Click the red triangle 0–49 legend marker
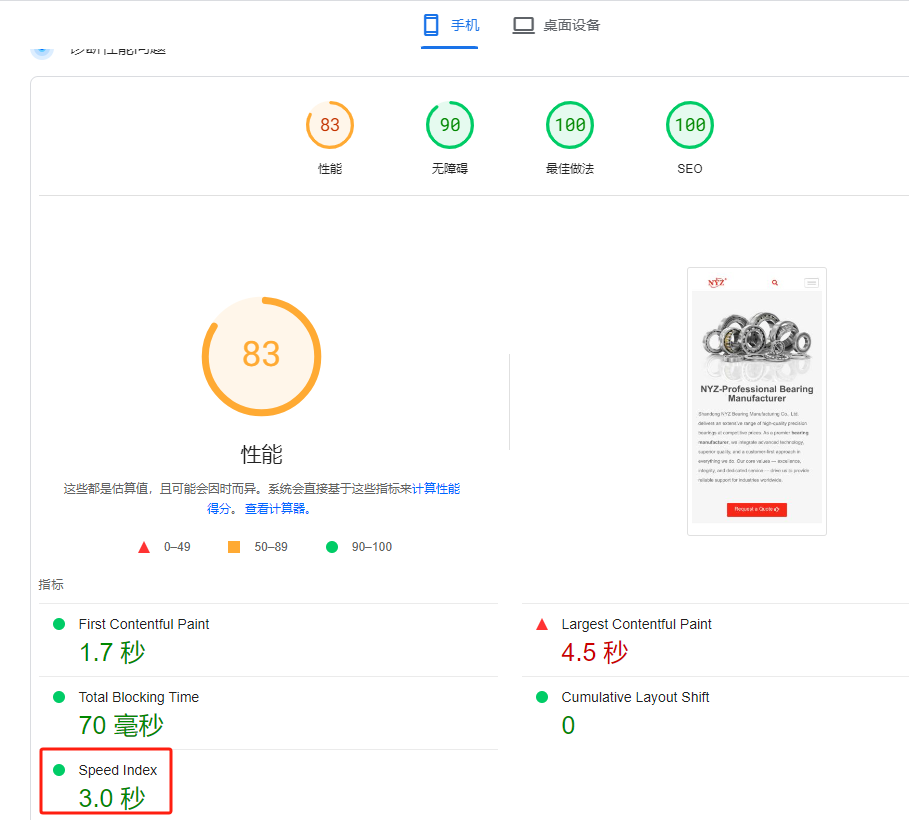This screenshot has height=820, width=909. coord(144,547)
